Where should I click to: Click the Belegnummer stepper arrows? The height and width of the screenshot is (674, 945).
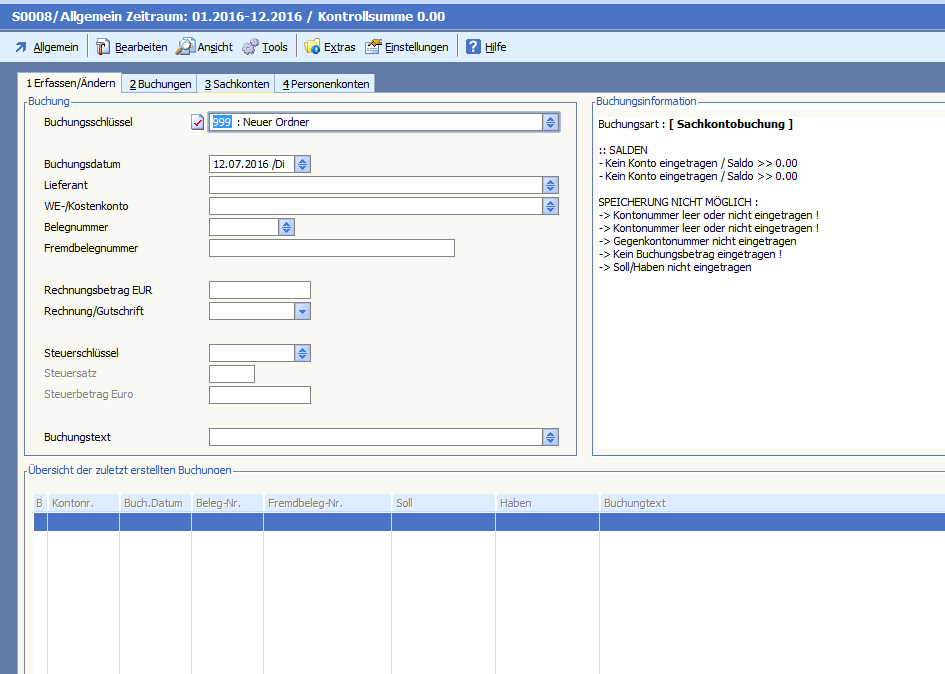(x=286, y=227)
